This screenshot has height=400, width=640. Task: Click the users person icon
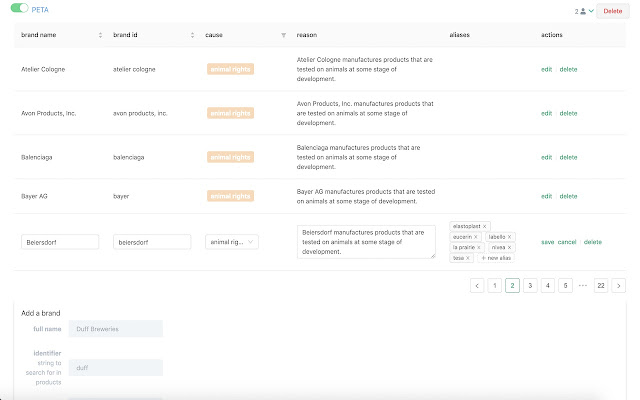point(583,11)
